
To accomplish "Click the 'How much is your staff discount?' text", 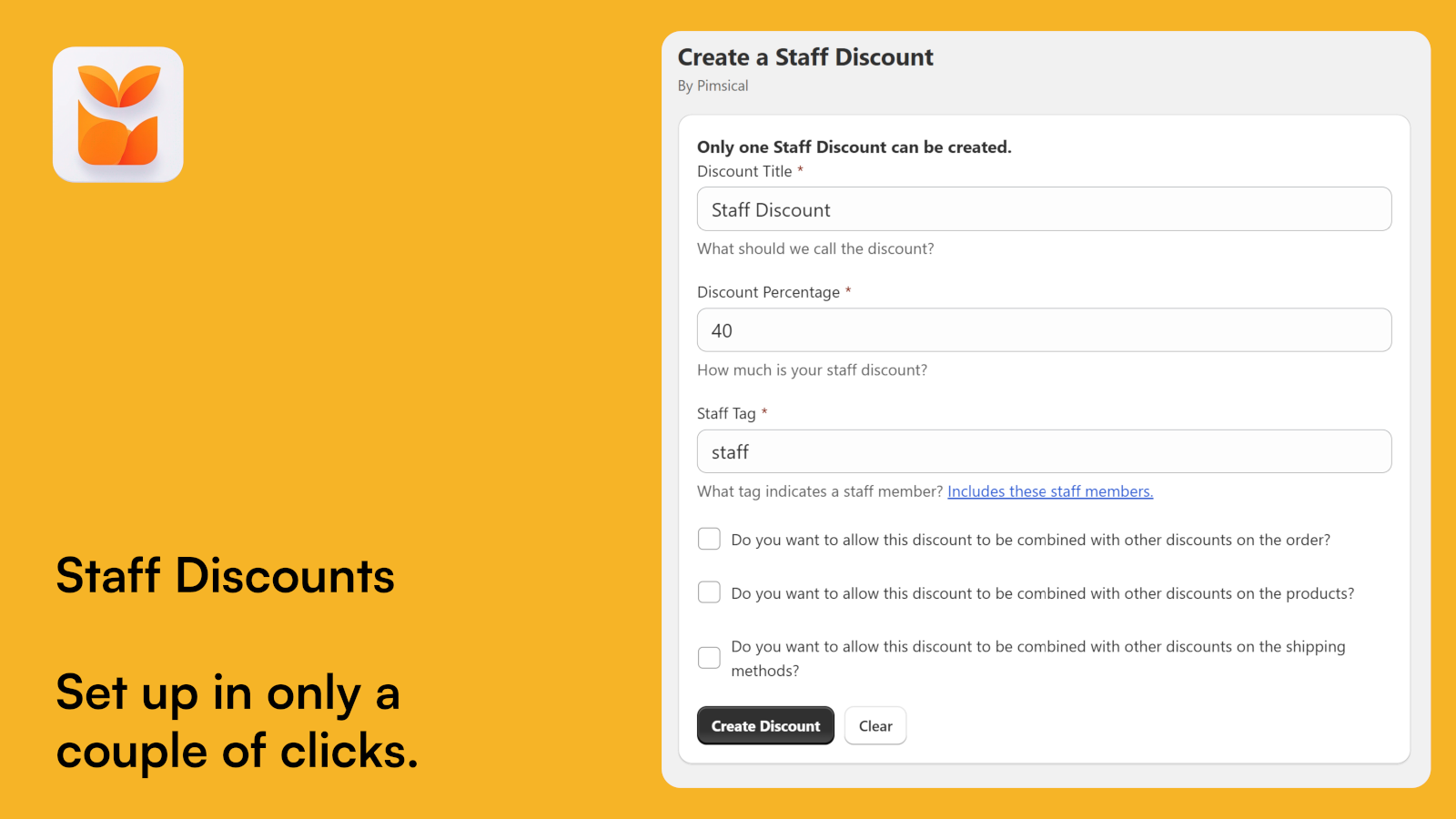I will 812,369.
